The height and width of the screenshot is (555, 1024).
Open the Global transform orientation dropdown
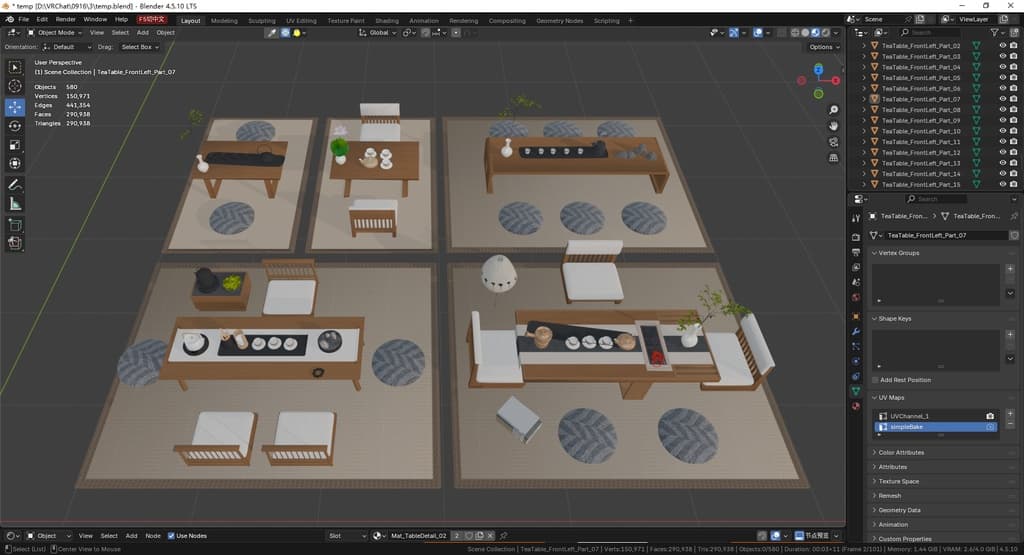tap(377, 33)
